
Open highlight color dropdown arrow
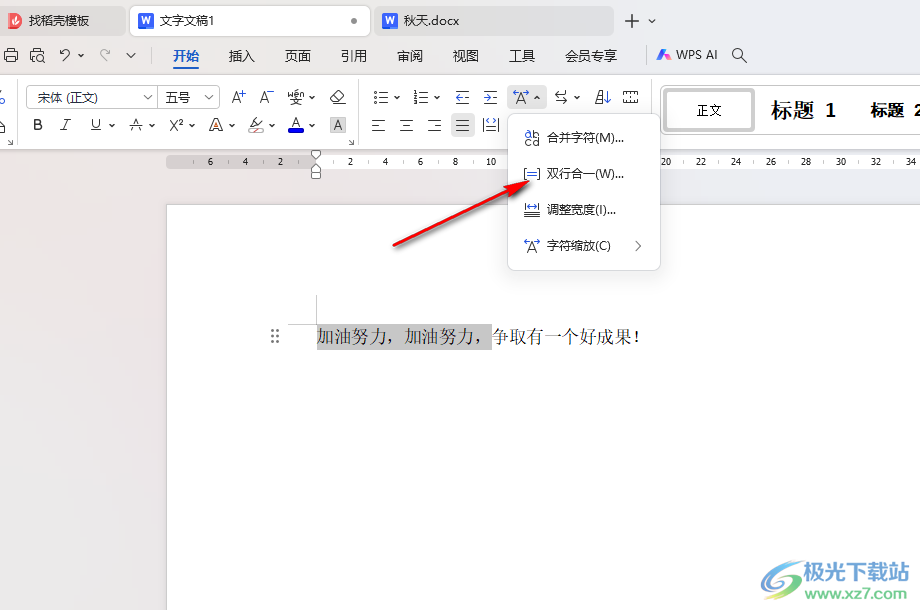[x=272, y=125]
